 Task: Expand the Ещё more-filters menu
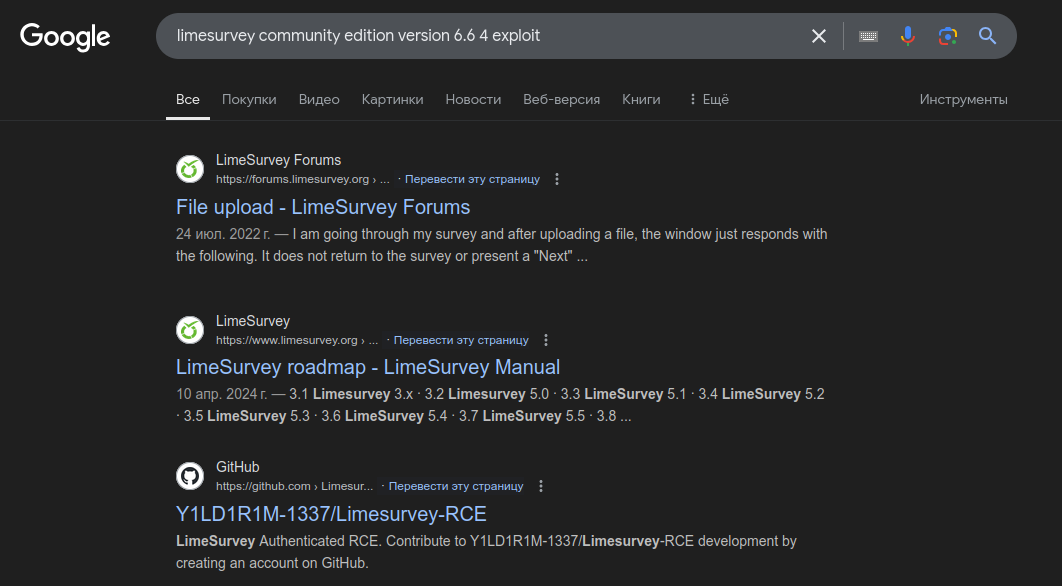click(708, 100)
